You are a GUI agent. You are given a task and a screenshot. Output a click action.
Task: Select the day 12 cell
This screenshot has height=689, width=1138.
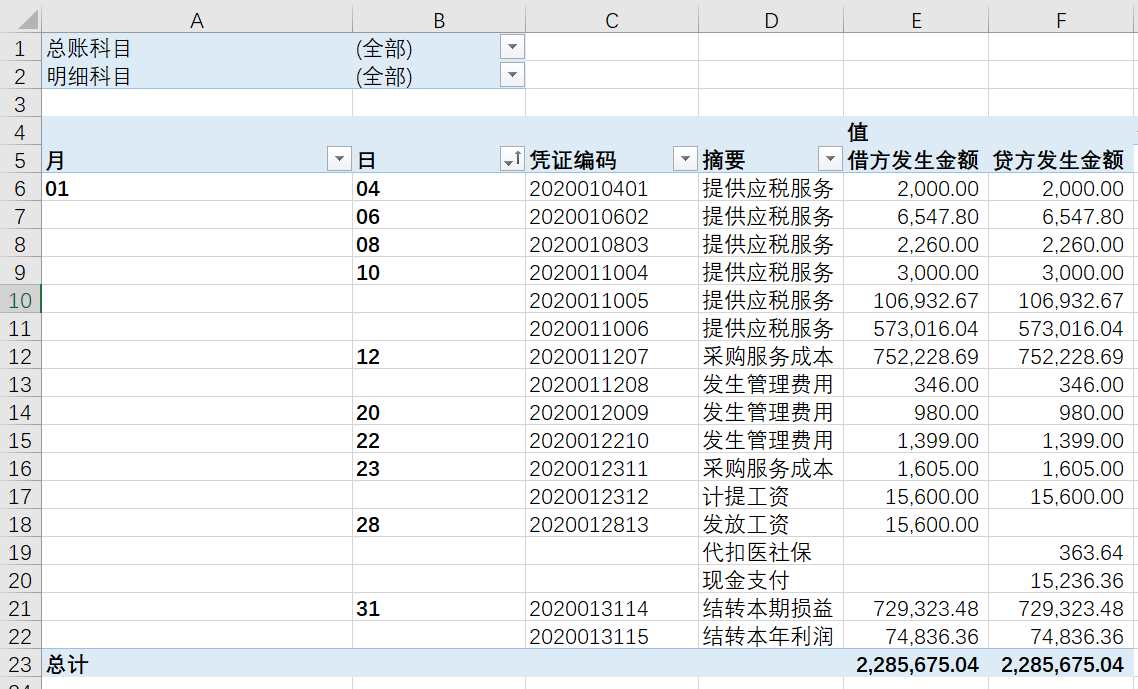coord(438,356)
